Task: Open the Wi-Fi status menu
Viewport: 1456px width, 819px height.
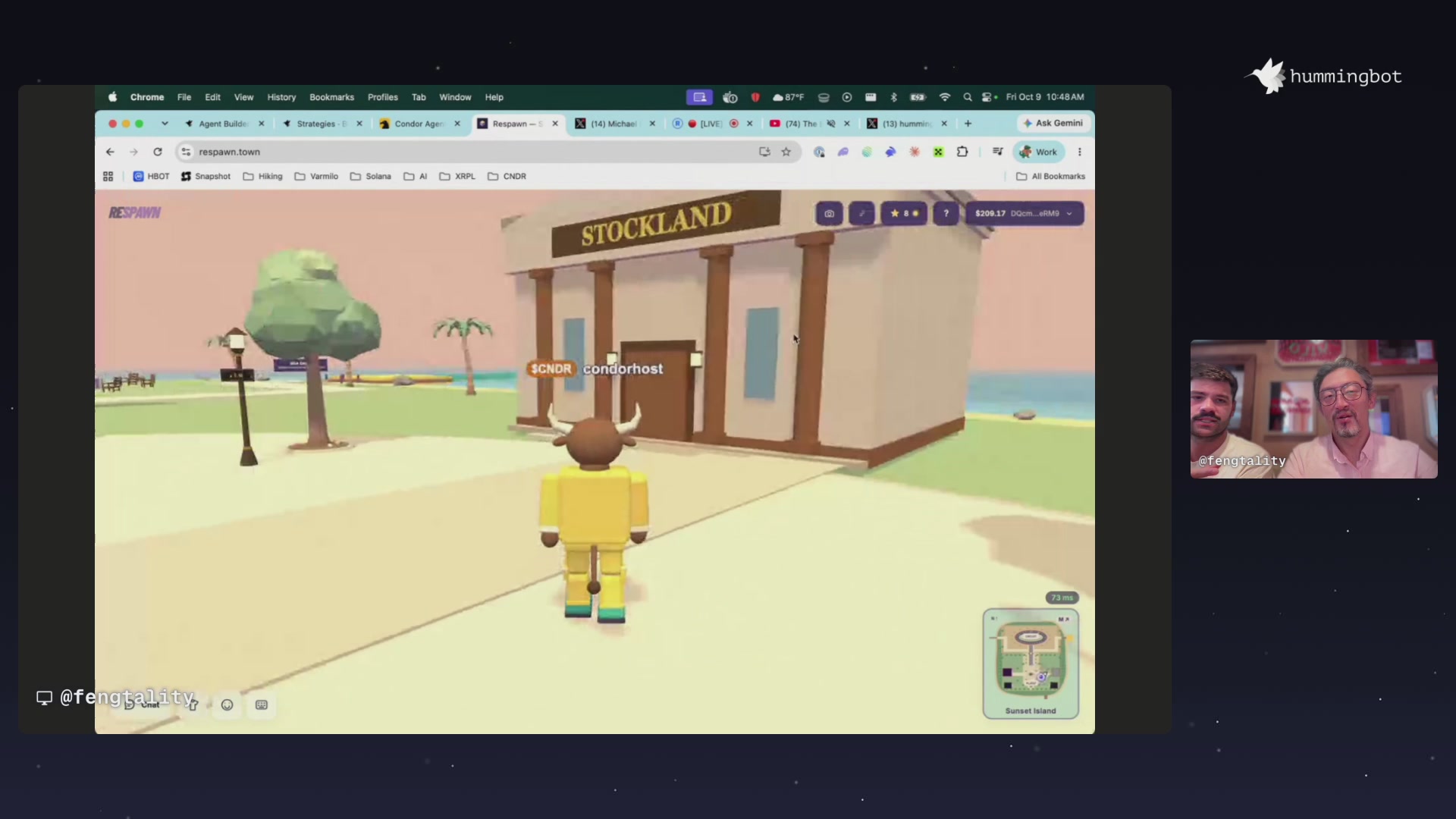Action: (945, 97)
